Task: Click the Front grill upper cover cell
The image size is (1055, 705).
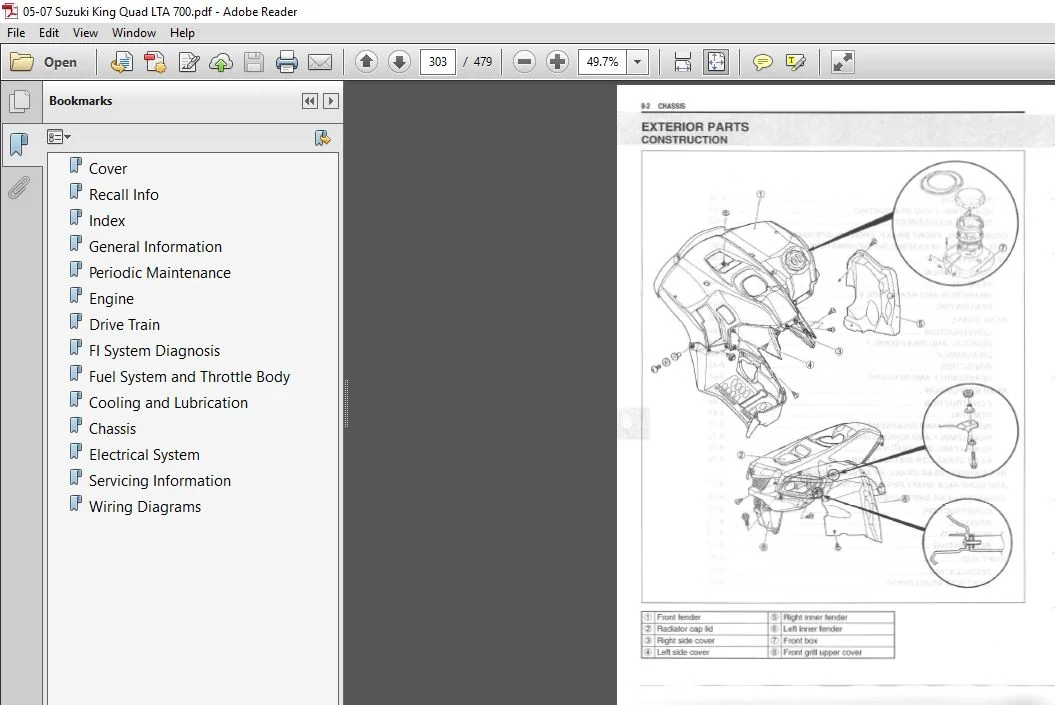Action: coord(831,653)
